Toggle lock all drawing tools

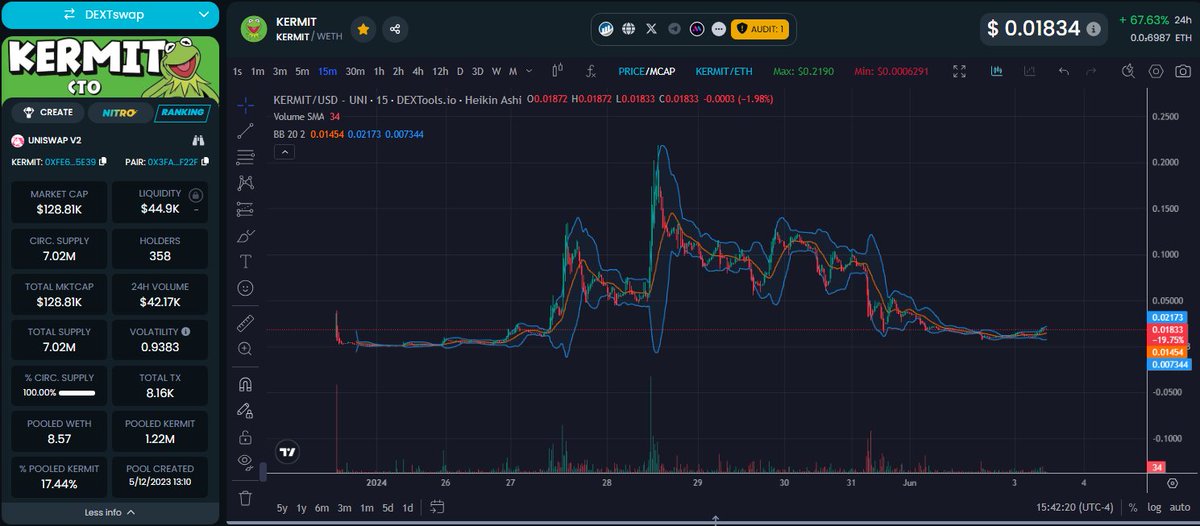pos(245,437)
